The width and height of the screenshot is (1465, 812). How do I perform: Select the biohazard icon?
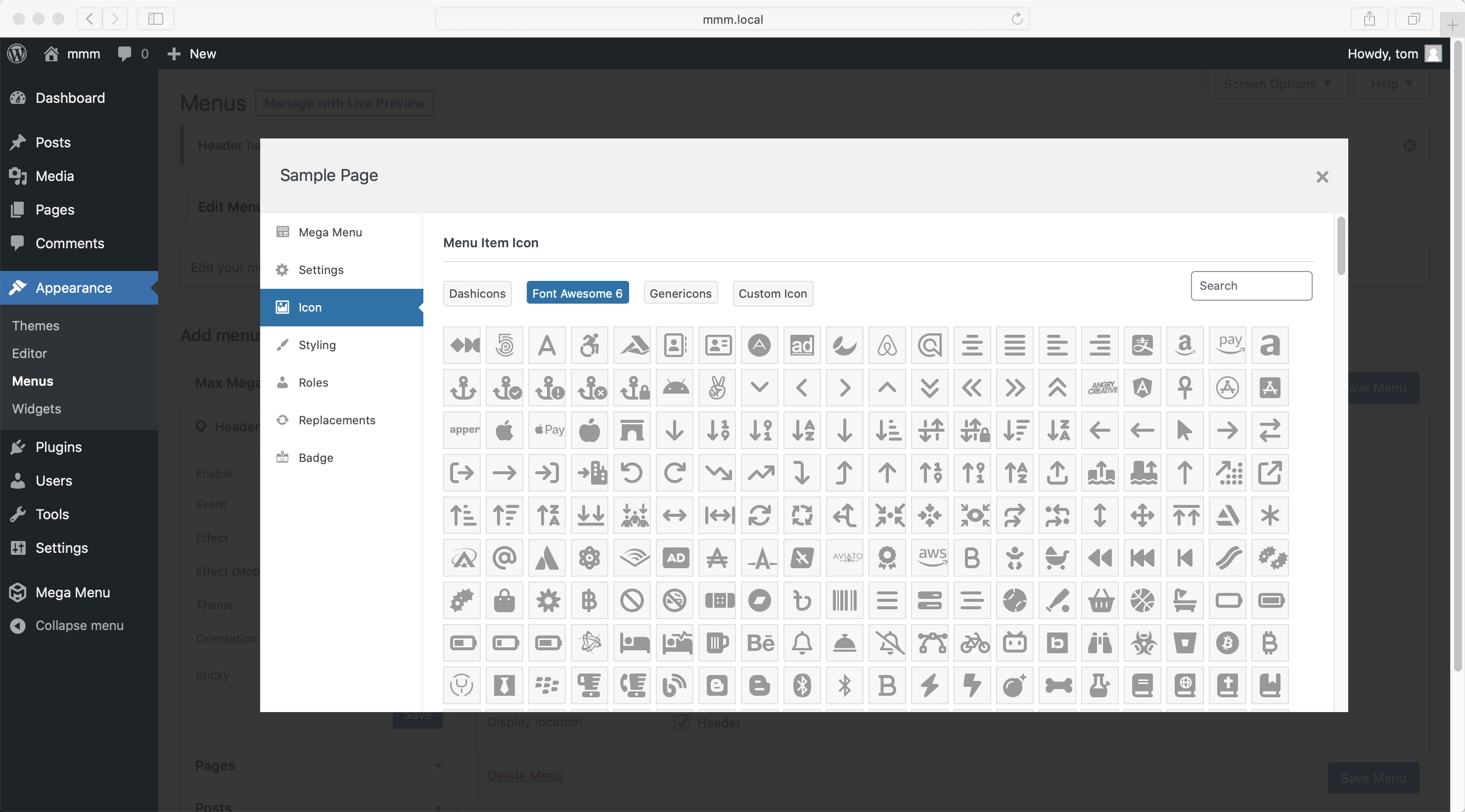click(x=1143, y=643)
